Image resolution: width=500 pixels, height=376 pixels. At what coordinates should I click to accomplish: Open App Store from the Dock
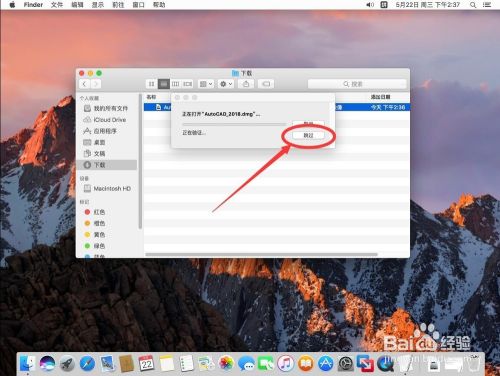pos(326,363)
